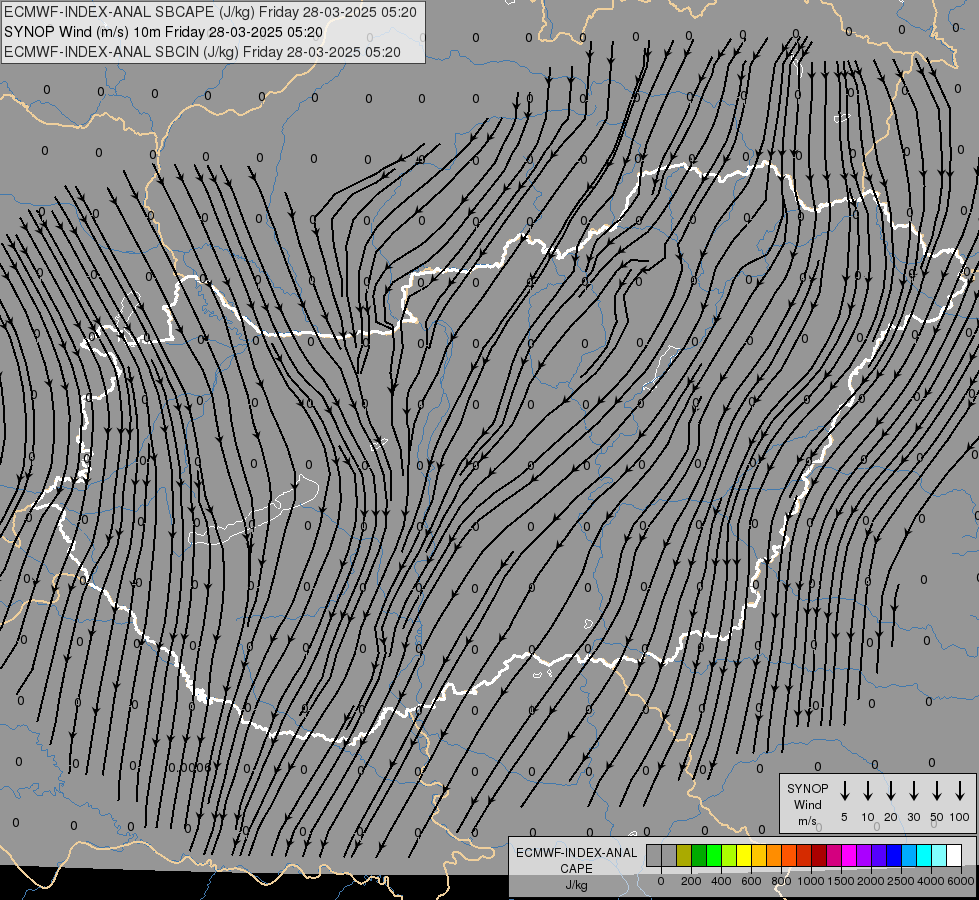Image resolution: width=979 pixels, height=900 pixels.
Task: Select the dark red swatch above 1000
Action: 820,856
